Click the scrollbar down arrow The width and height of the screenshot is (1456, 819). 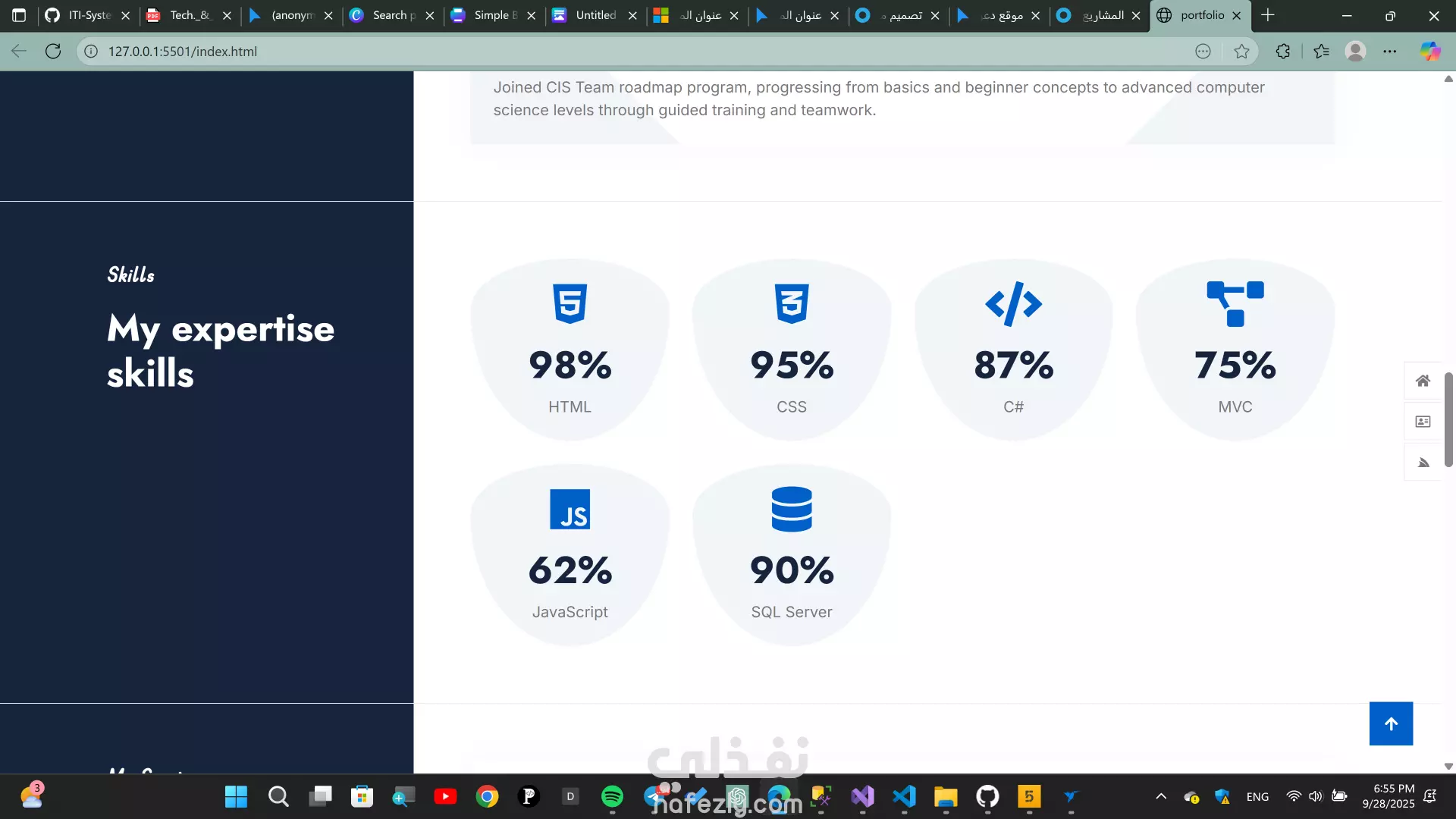point(1448,766)
